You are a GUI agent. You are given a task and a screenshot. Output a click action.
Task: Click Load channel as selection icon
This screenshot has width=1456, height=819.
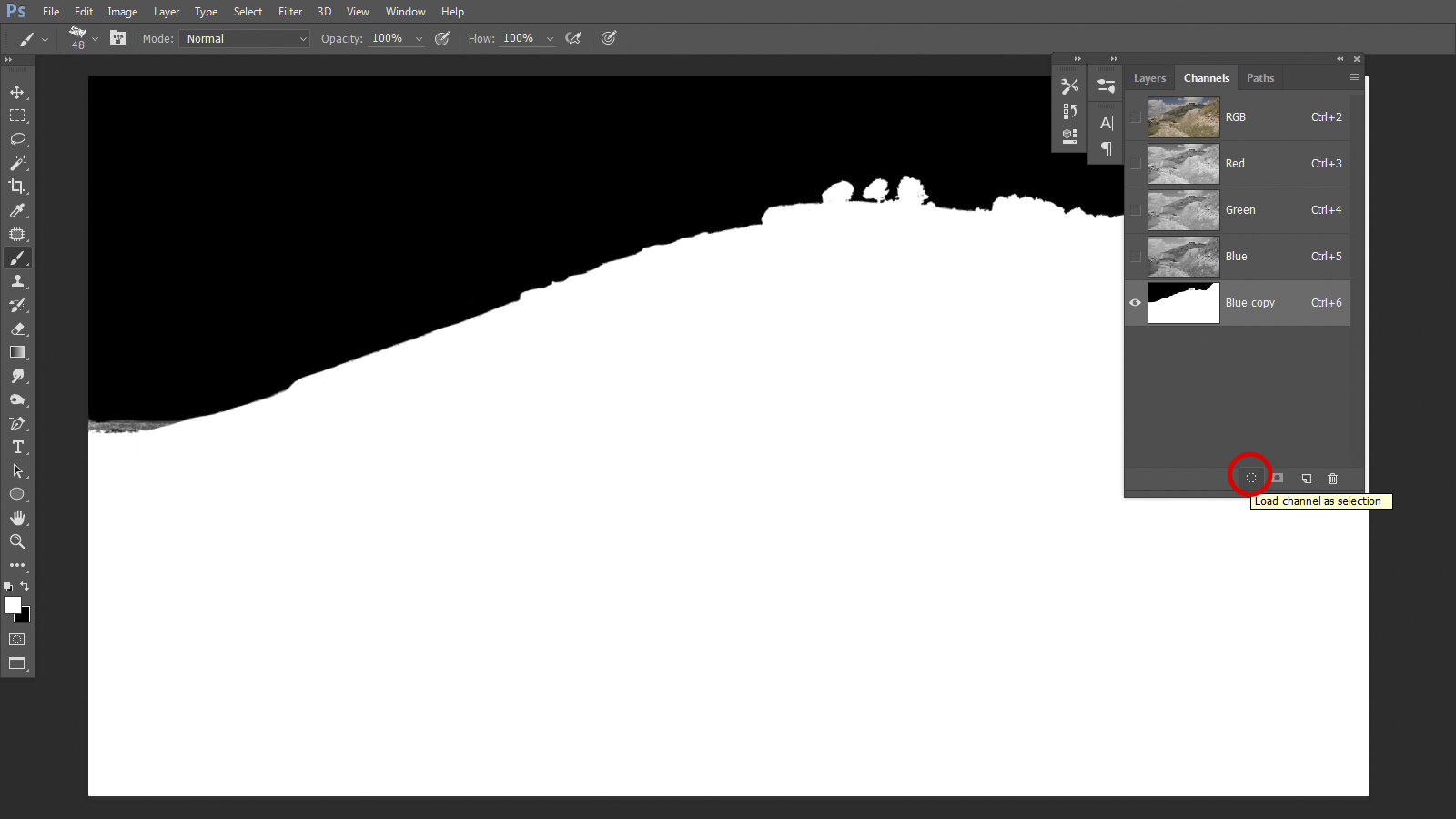(x=1251, y=478)
